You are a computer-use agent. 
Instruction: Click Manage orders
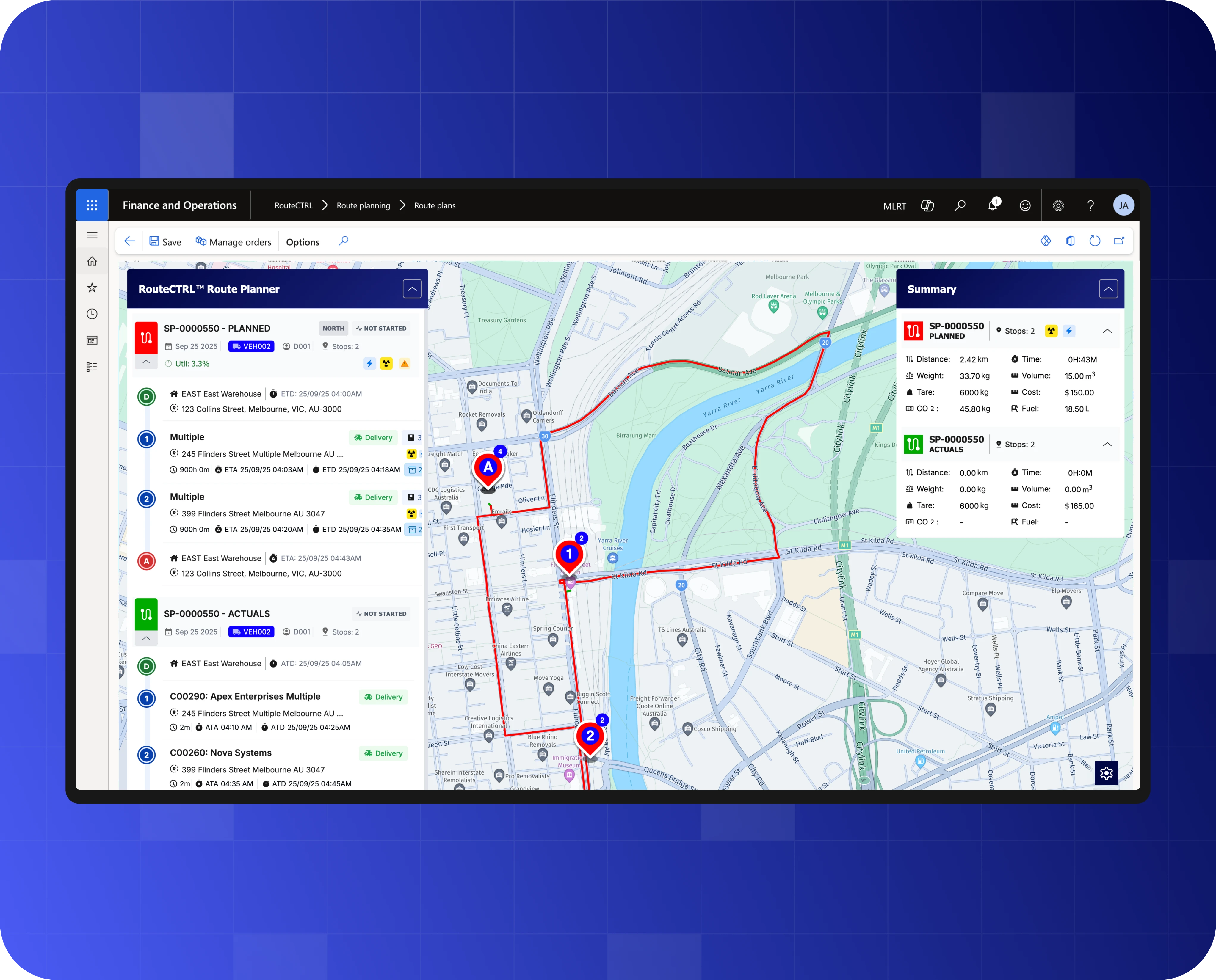[233, 242]
